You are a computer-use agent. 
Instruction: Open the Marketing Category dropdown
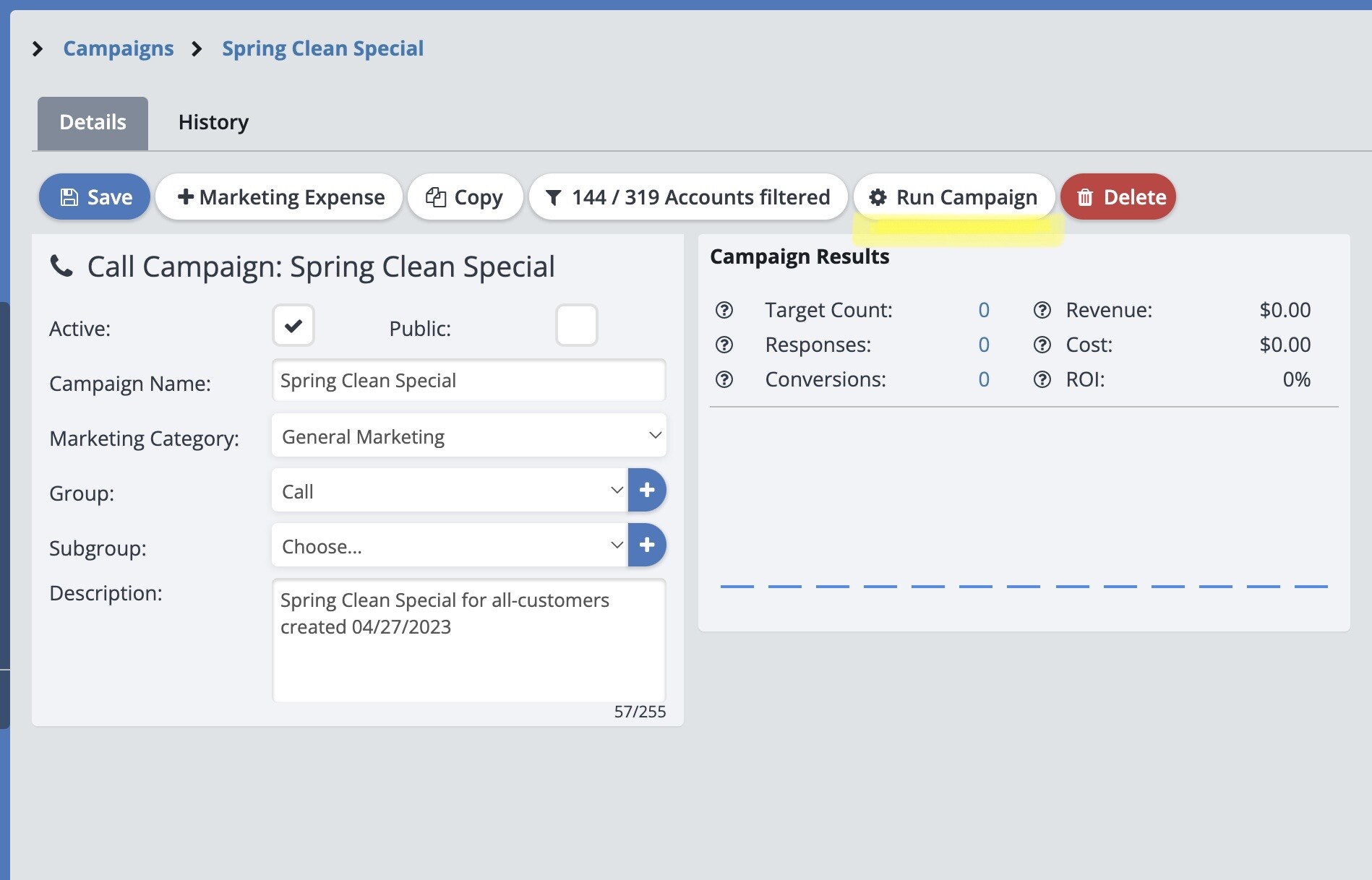point(468,436)
